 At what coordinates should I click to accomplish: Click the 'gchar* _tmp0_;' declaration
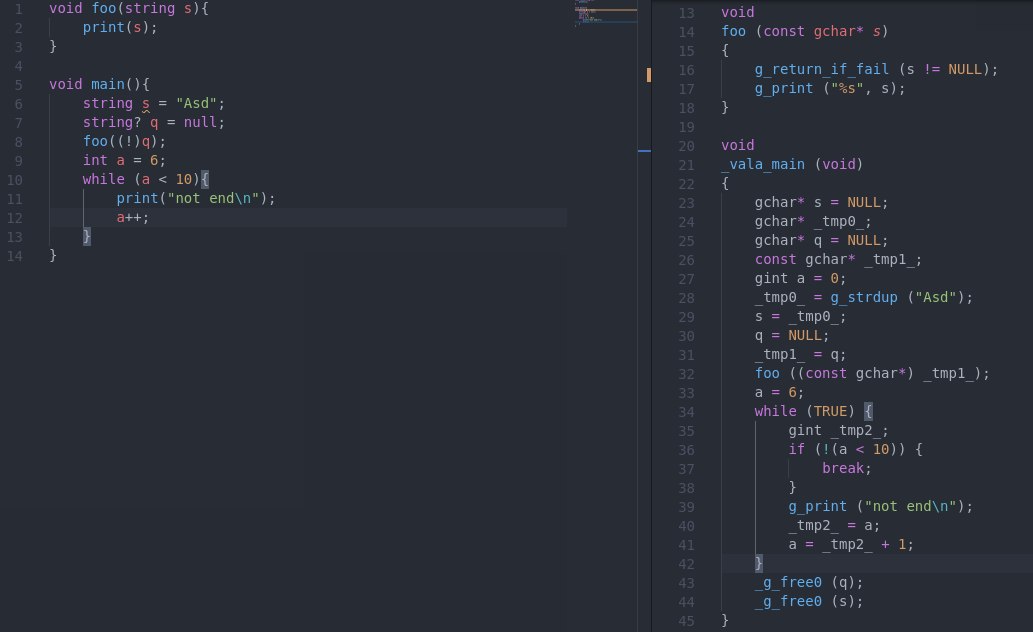click(813, 222)
